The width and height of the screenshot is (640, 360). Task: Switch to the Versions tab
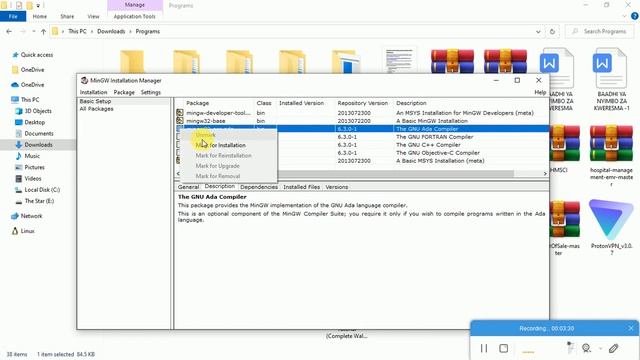(337, 187)
